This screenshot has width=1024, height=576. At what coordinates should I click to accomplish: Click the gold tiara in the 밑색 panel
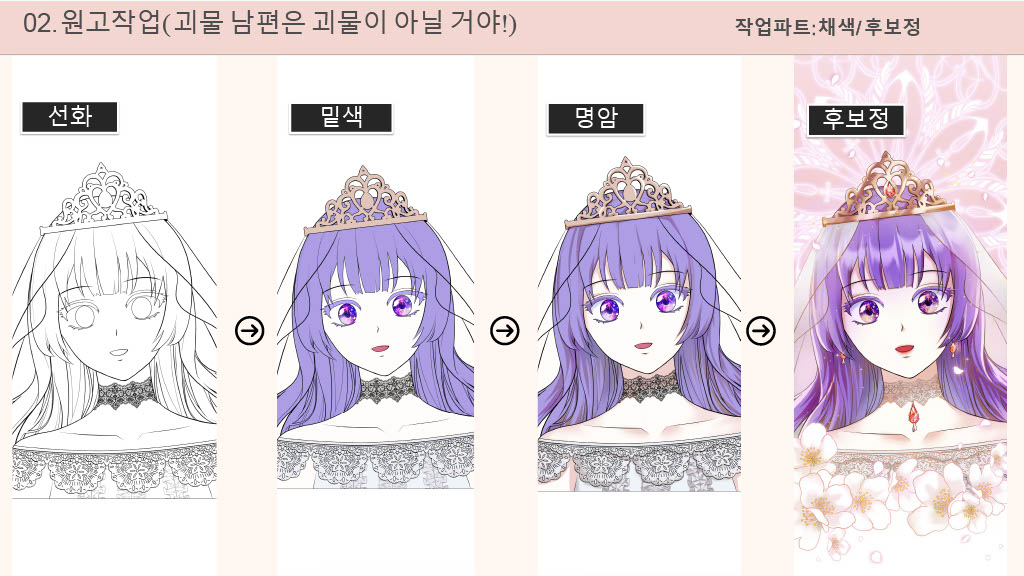point(366,200)
